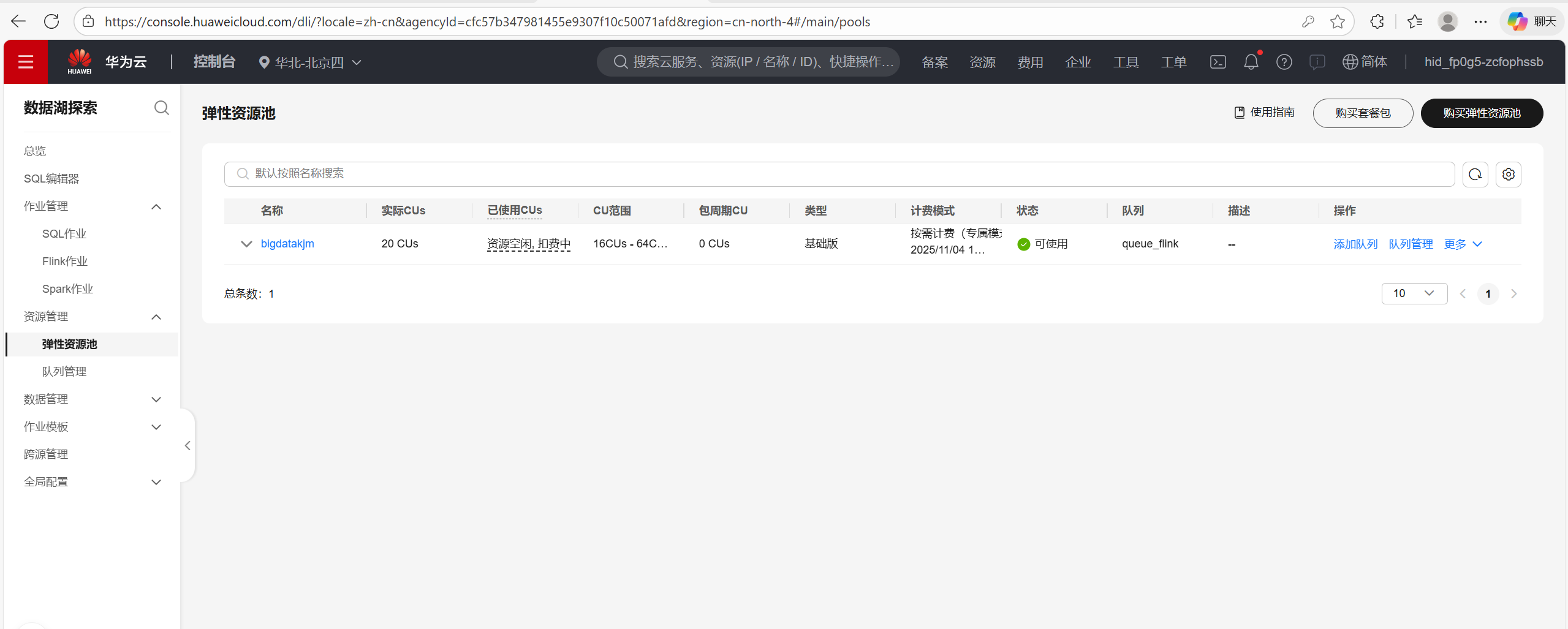Open table column settings gear

pos(1508,174)
